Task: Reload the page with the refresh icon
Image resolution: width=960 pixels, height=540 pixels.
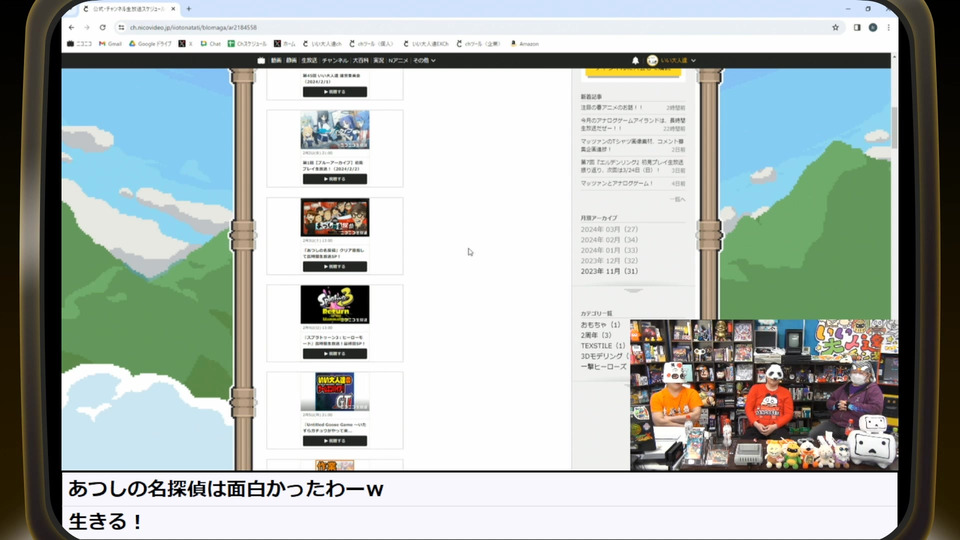Action: pyautogui.click(x=102, y=27)
